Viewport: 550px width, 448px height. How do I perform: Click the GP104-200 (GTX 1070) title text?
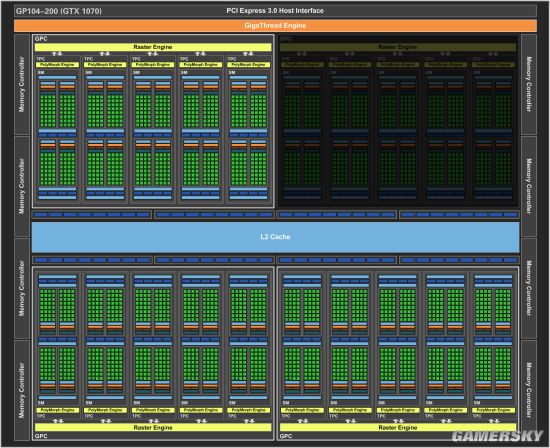point(59,11)
